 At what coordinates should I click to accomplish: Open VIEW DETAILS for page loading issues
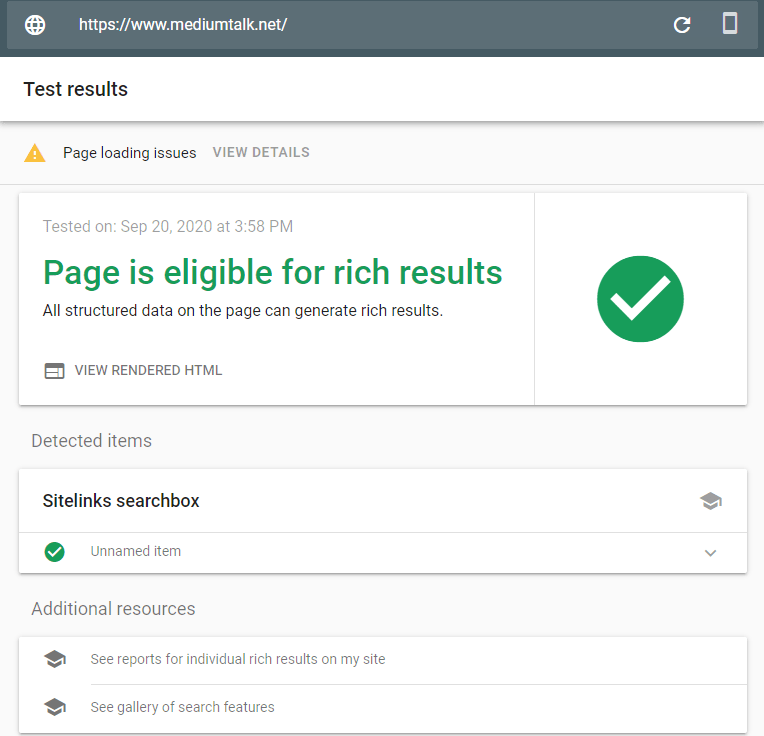click(261, 152)
